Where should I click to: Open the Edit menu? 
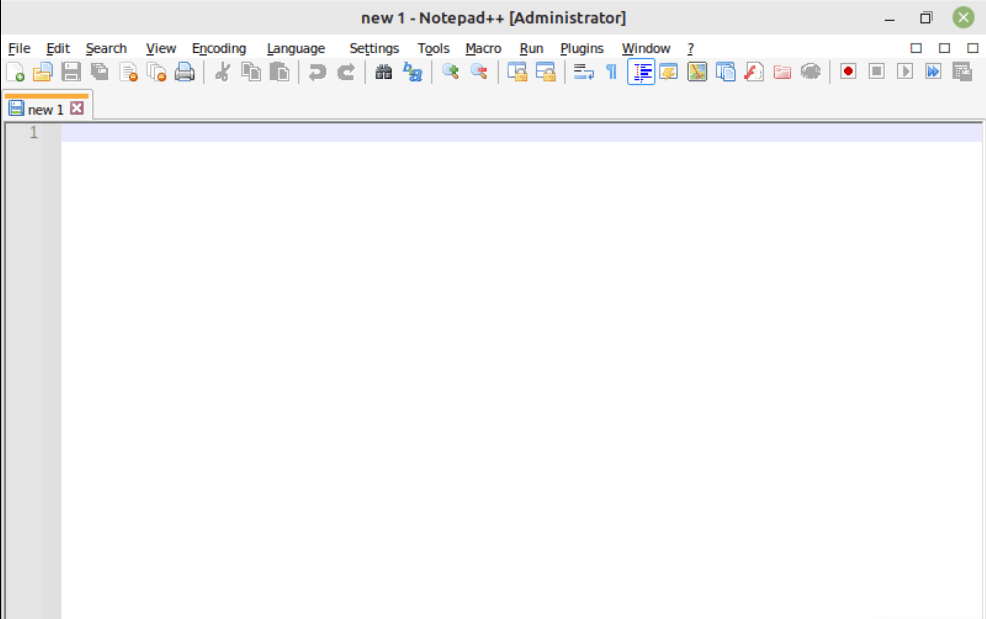click(x=58, y=48)
